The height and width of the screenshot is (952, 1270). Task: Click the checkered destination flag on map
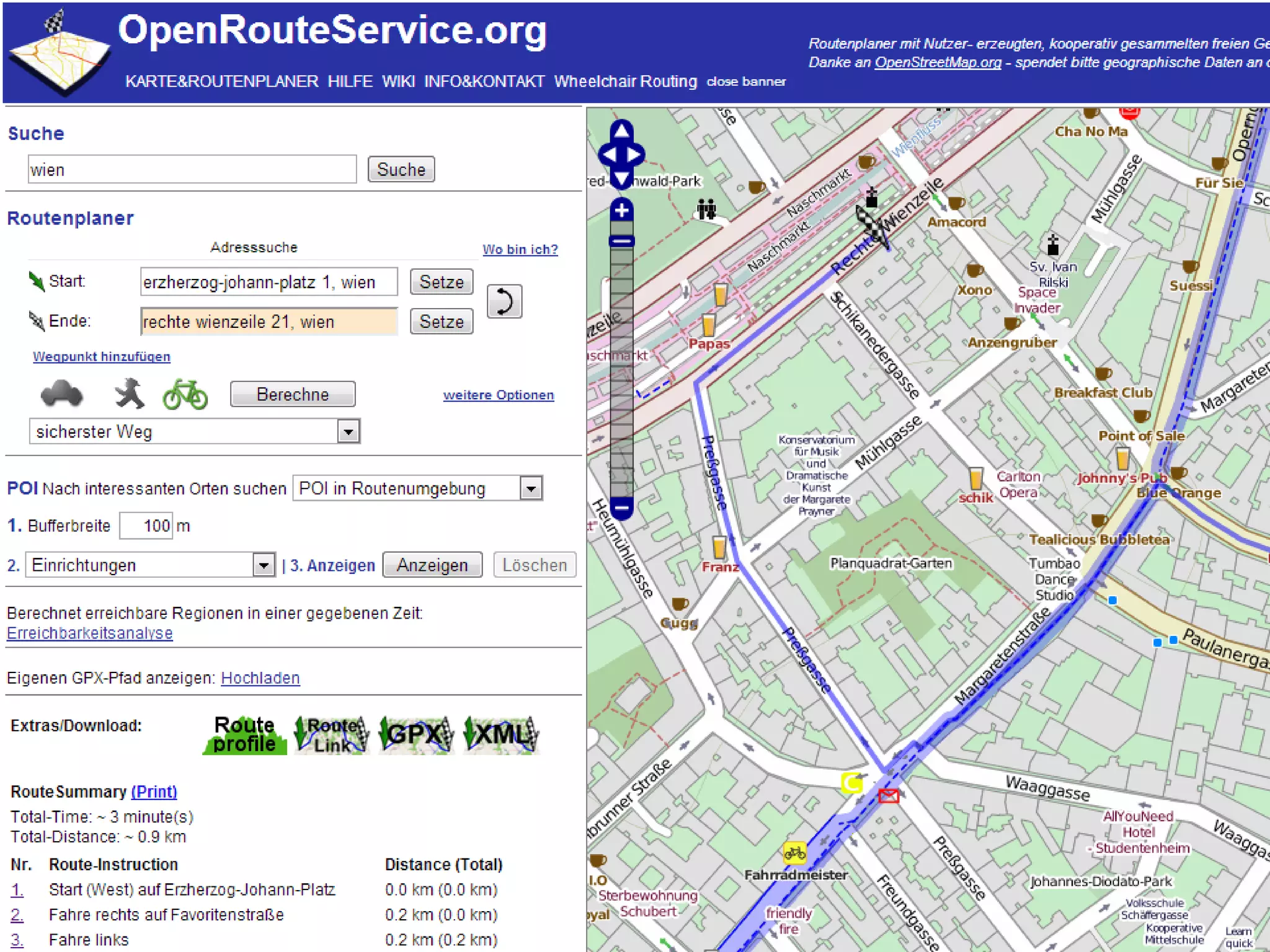[873, 228]
